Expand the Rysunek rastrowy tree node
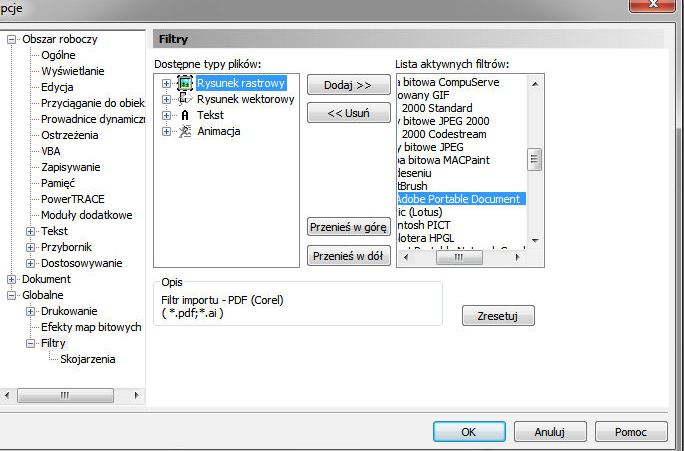Image resolution: width=684 pixels, height=451 pixels. point(166,84)
